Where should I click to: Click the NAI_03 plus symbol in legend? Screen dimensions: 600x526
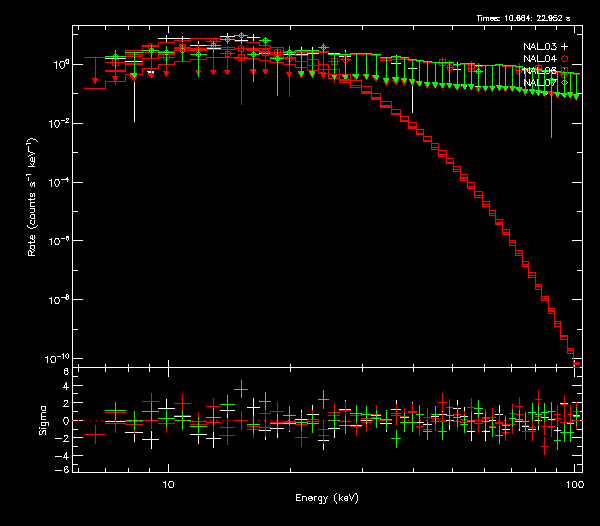[564, 47]
